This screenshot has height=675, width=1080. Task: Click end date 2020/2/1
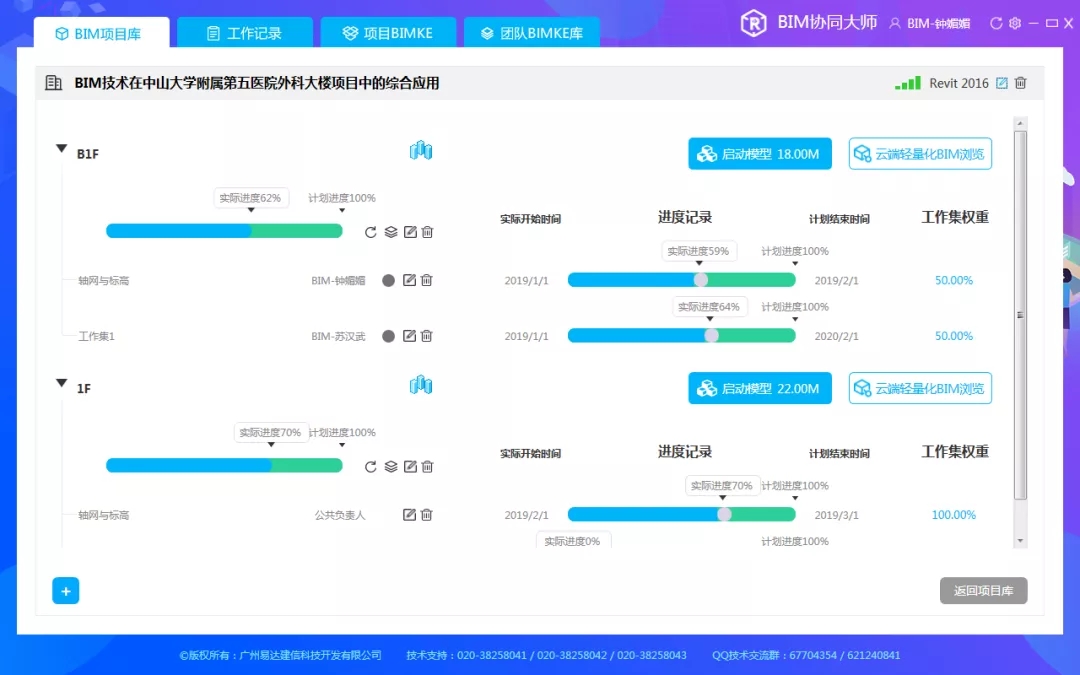click(x=836, y=336)
